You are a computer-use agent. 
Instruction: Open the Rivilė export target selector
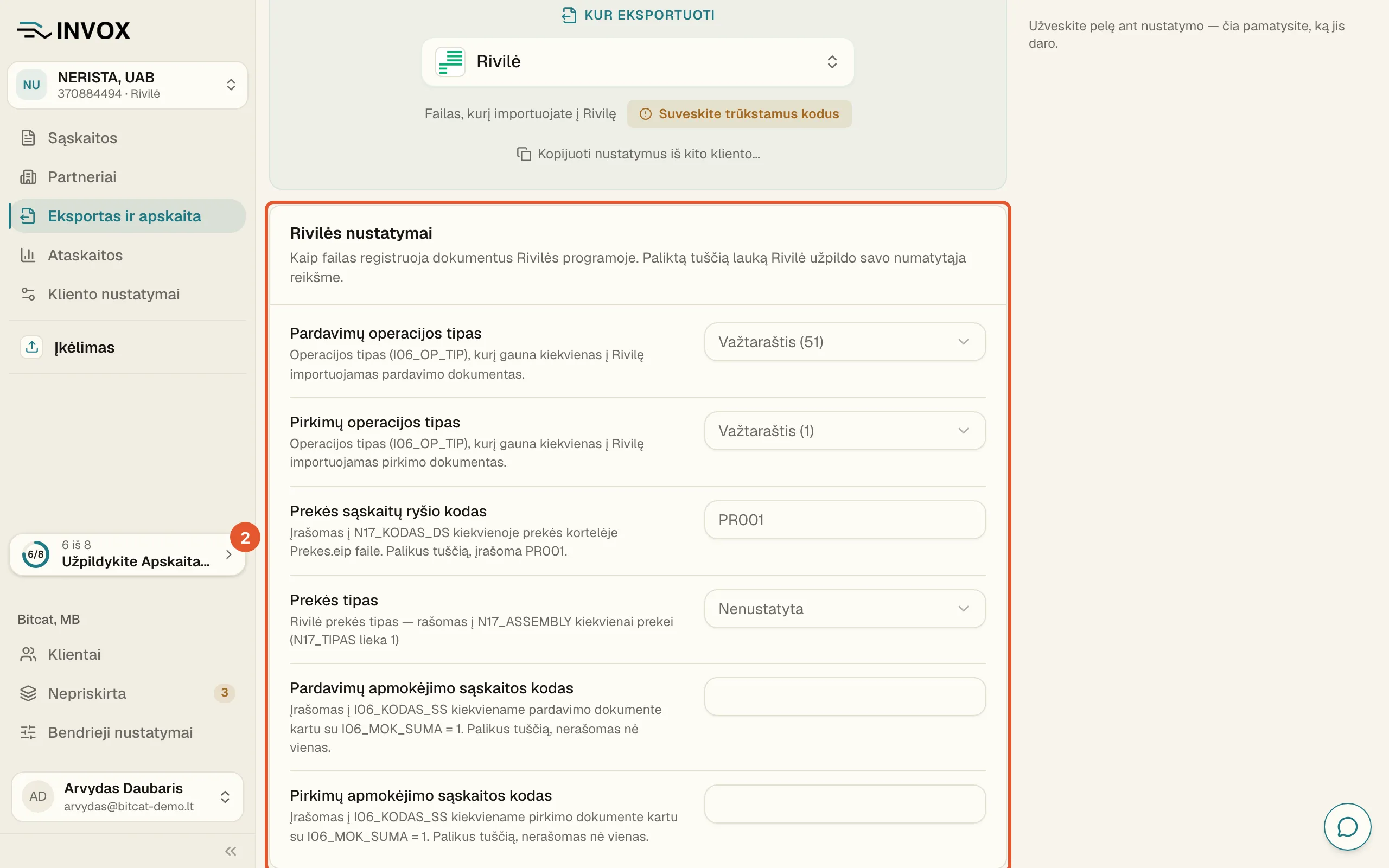coord(638,61)
